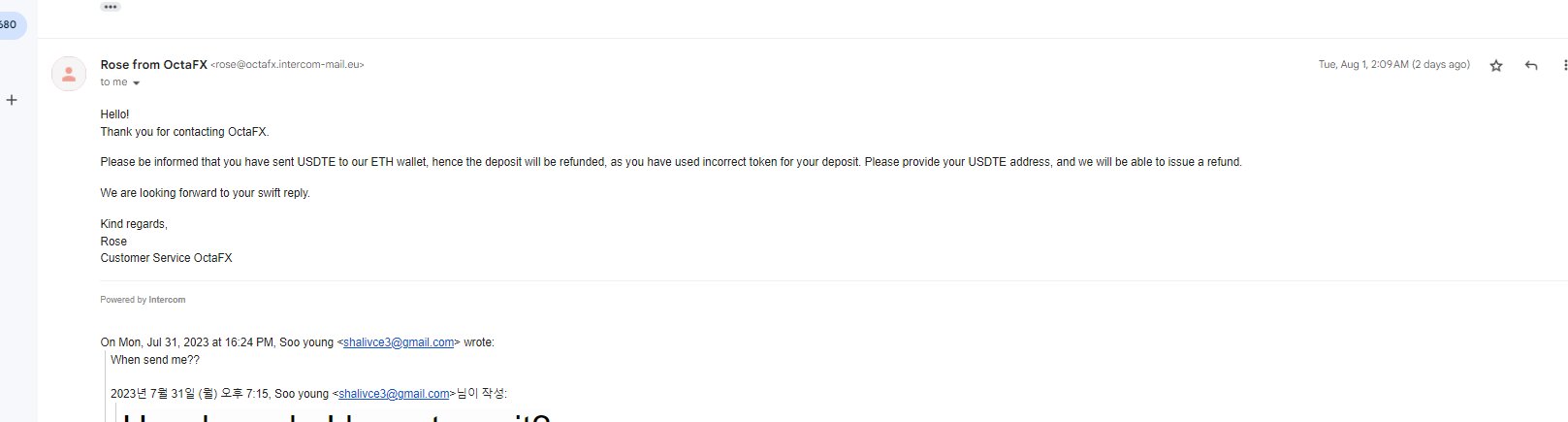Open the email's more options menu
The width and height of the screenshot is (1568, 422).
pos(1564,66)
